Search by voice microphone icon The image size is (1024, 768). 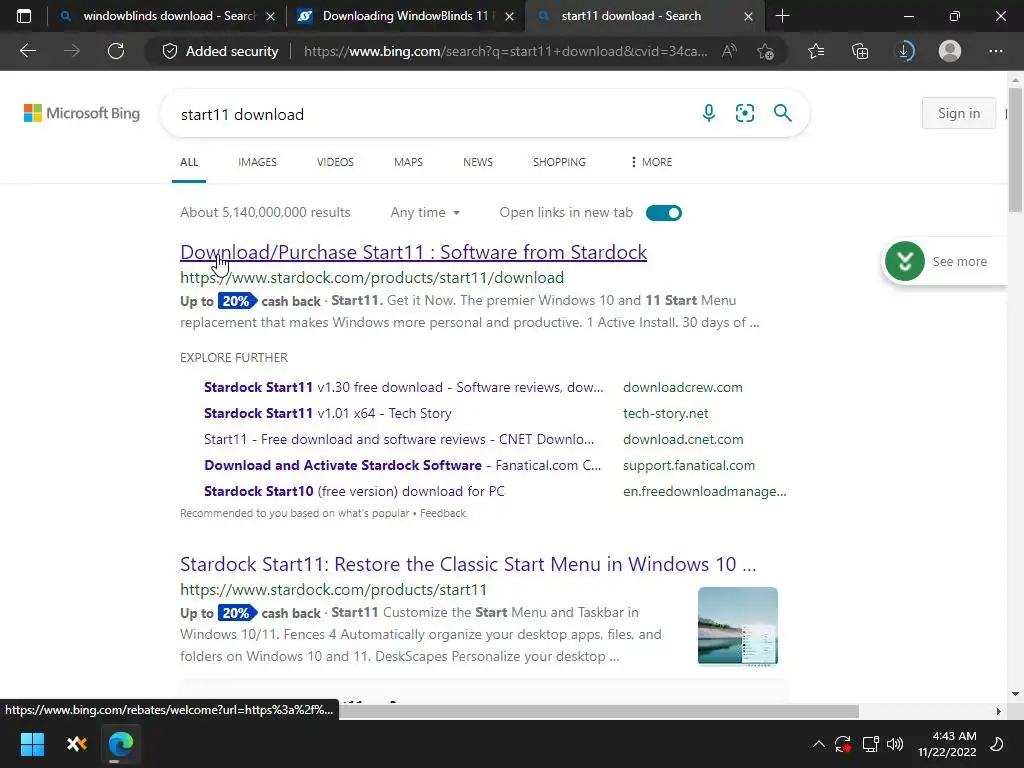pos(709,113)
